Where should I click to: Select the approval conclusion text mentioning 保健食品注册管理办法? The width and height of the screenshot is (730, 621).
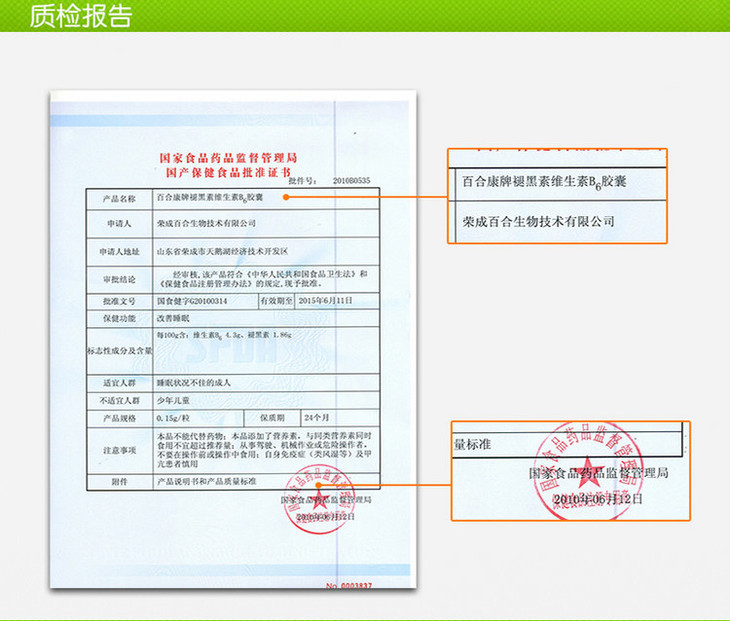coord(264,279)
